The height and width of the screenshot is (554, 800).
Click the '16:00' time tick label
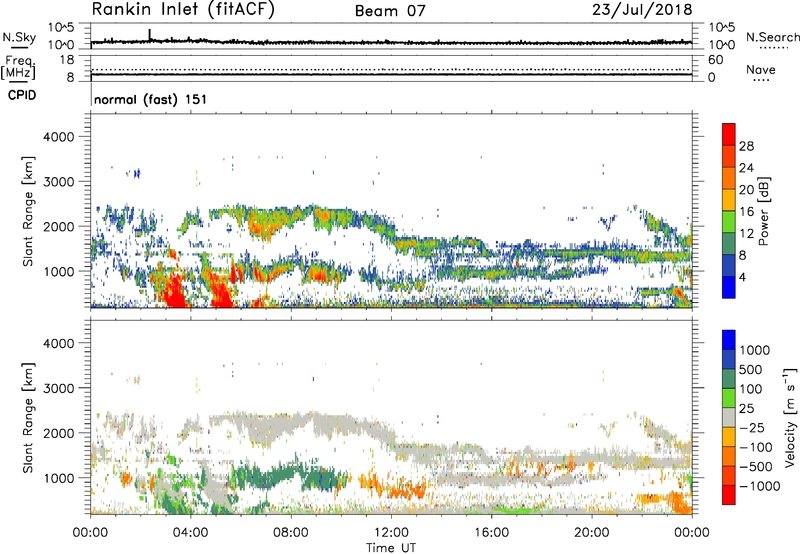491,533
